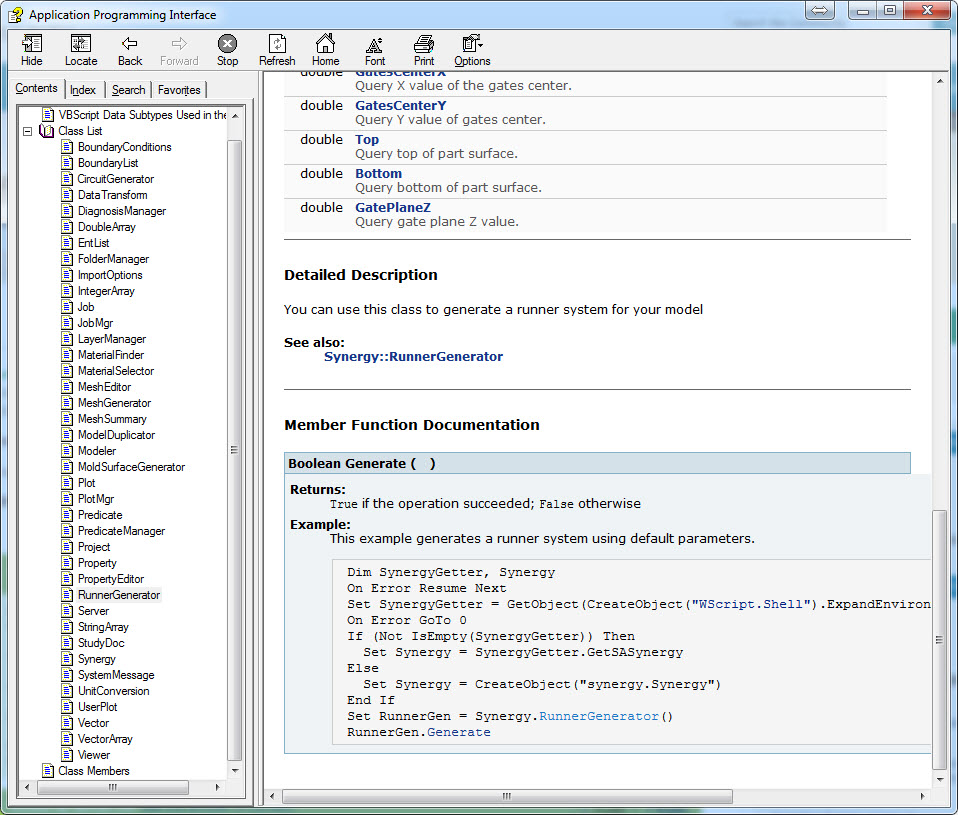The height and width of the screenshot is (815, 958).
Task: Open the Home page via the Home icon
Action: pyautogui.click(x=325, y=49)
